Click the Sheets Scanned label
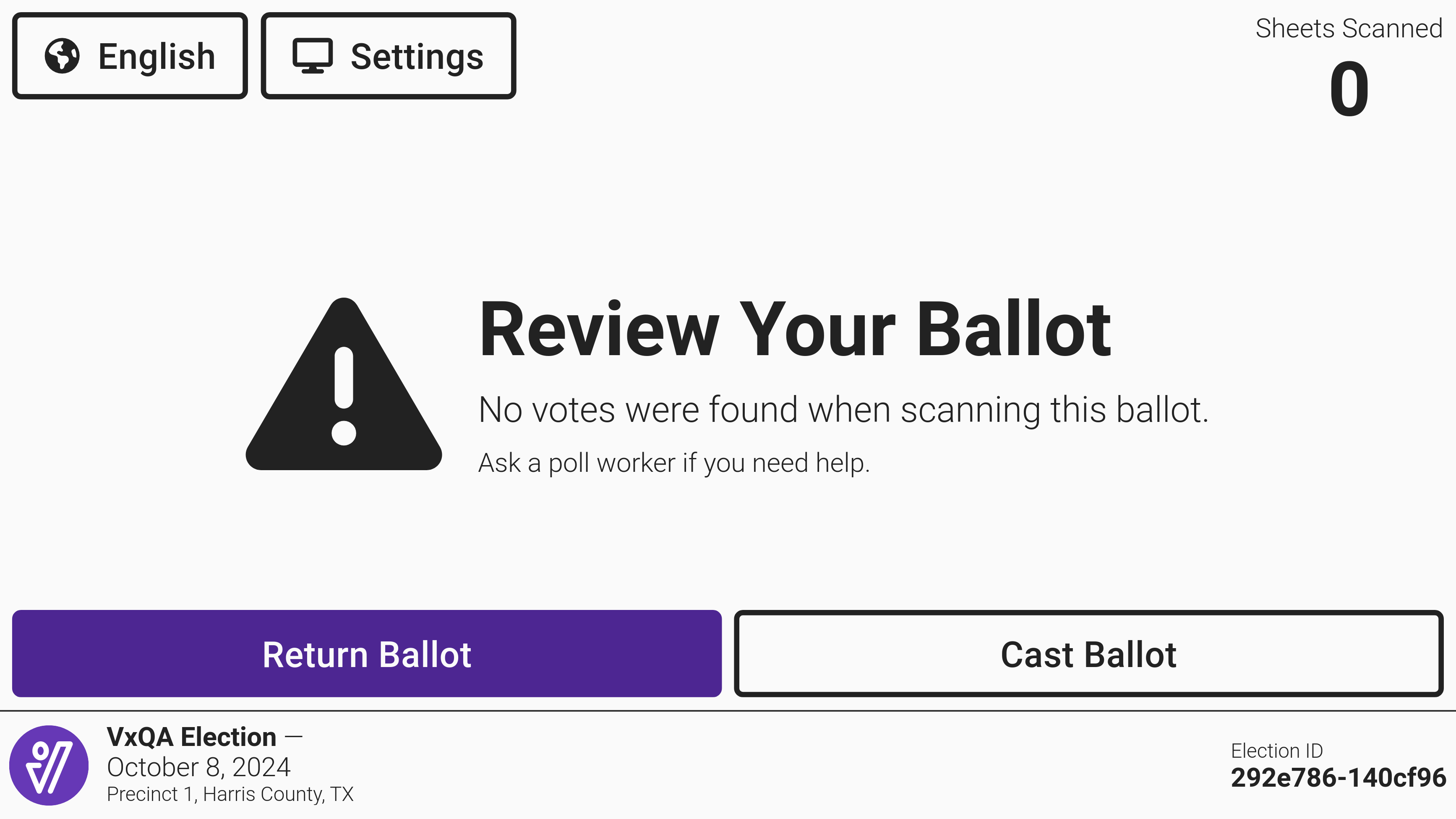1456x819 pixels. click(x=1349, y=28)
